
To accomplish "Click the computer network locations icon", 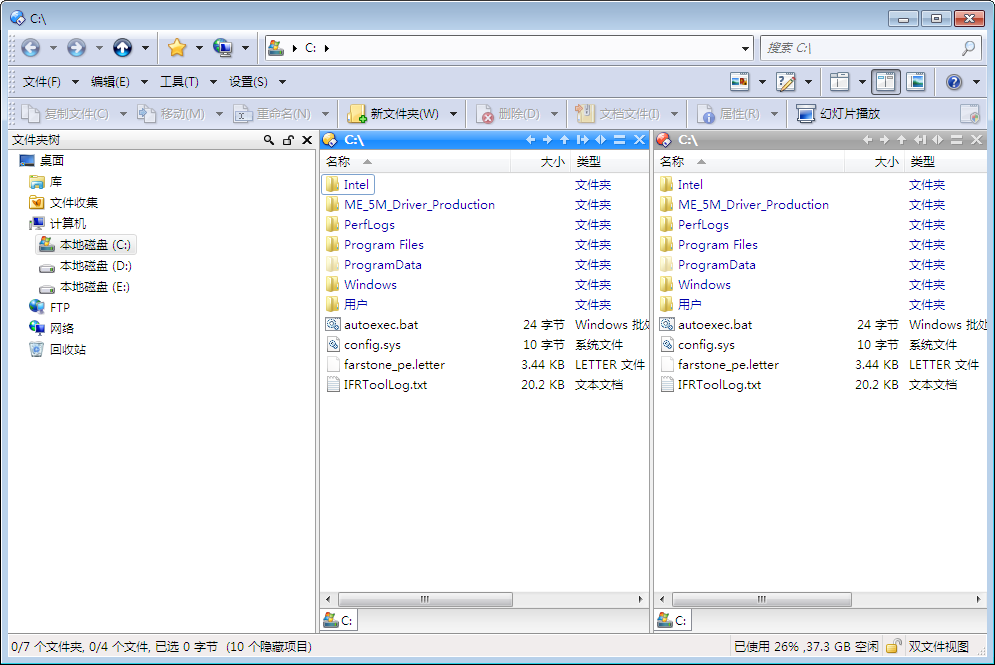I will click(x=223, y=48).
